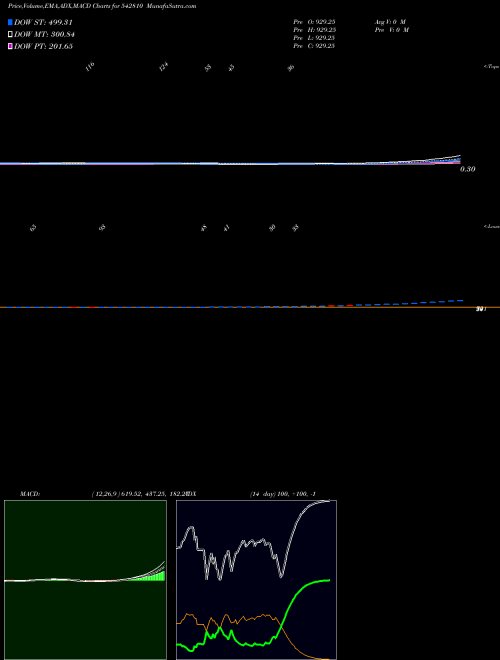The image size is (500, 660).
Task: Select the DOW PT: 201.65 label
Action: pyautogui.click(x=43, y=46)
